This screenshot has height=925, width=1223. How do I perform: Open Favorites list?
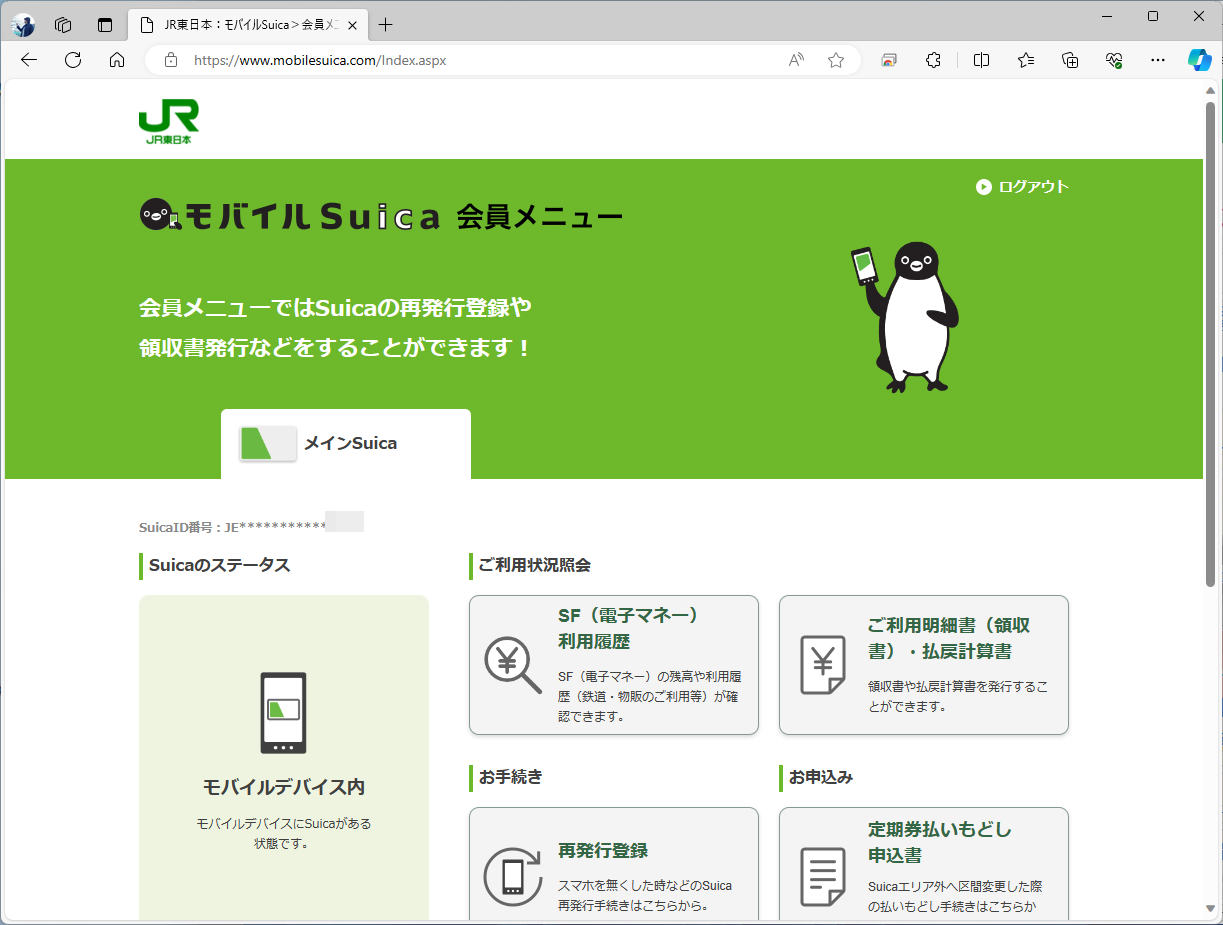pos(1026,60)
